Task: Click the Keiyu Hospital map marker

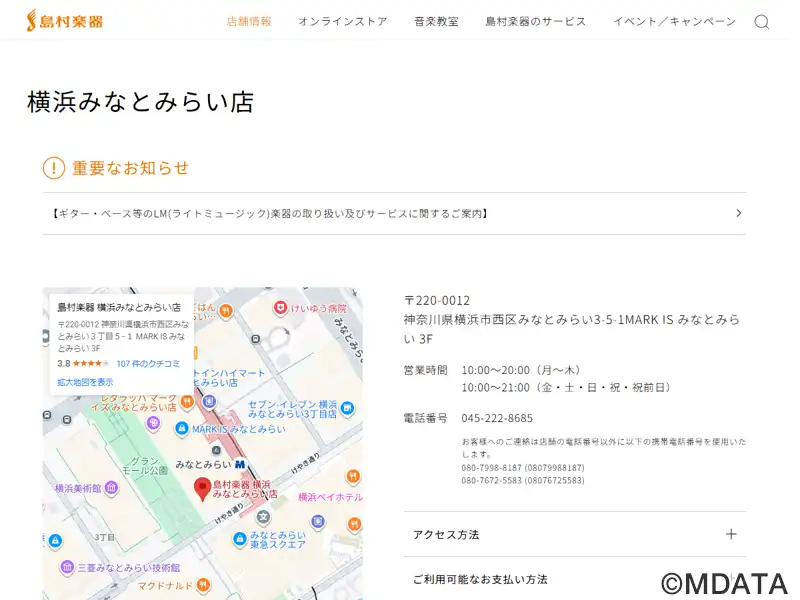Action: pyautogui.click(x=281, y=309)
